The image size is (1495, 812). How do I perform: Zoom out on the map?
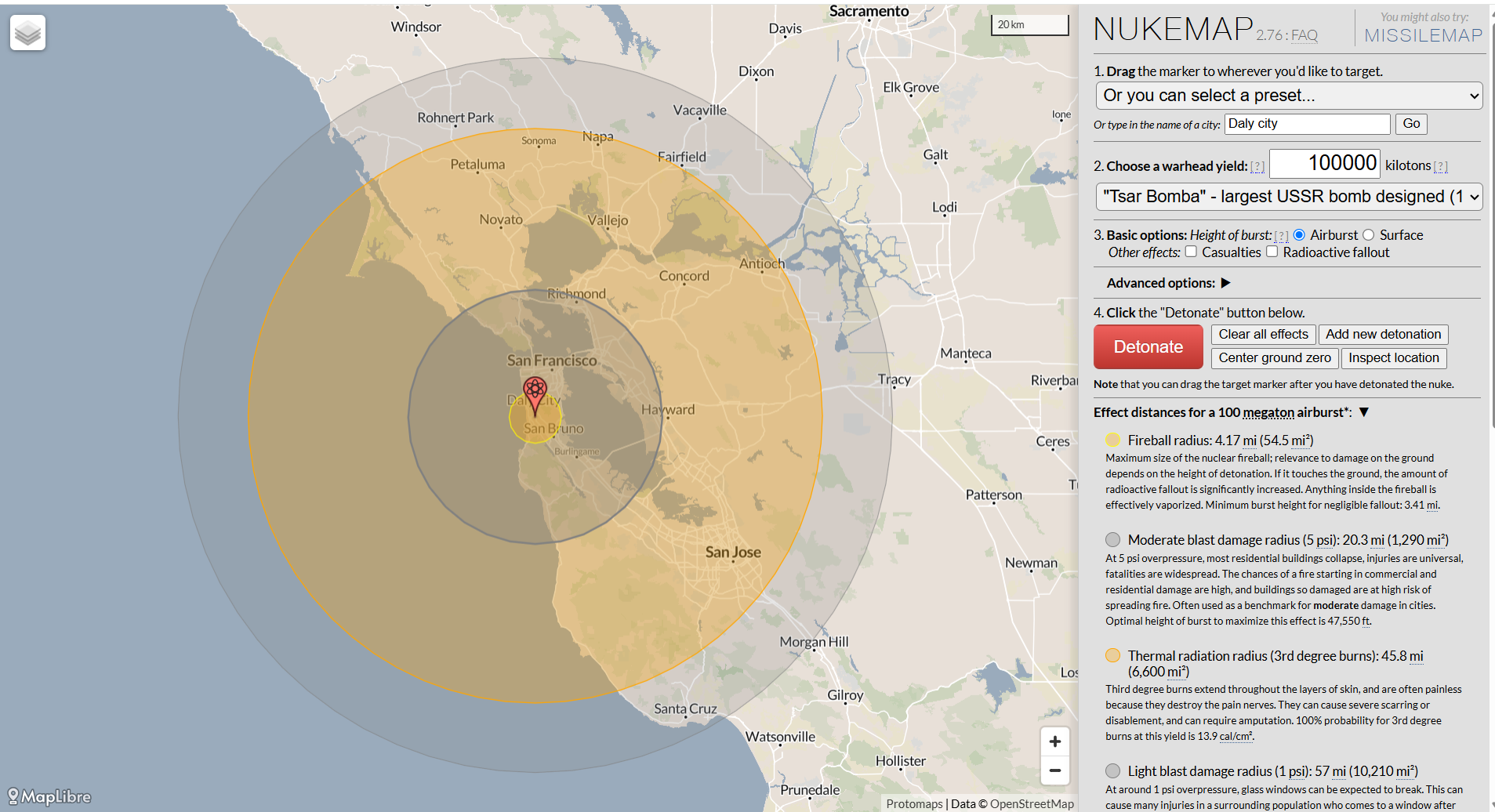(x=1055, y=770)
